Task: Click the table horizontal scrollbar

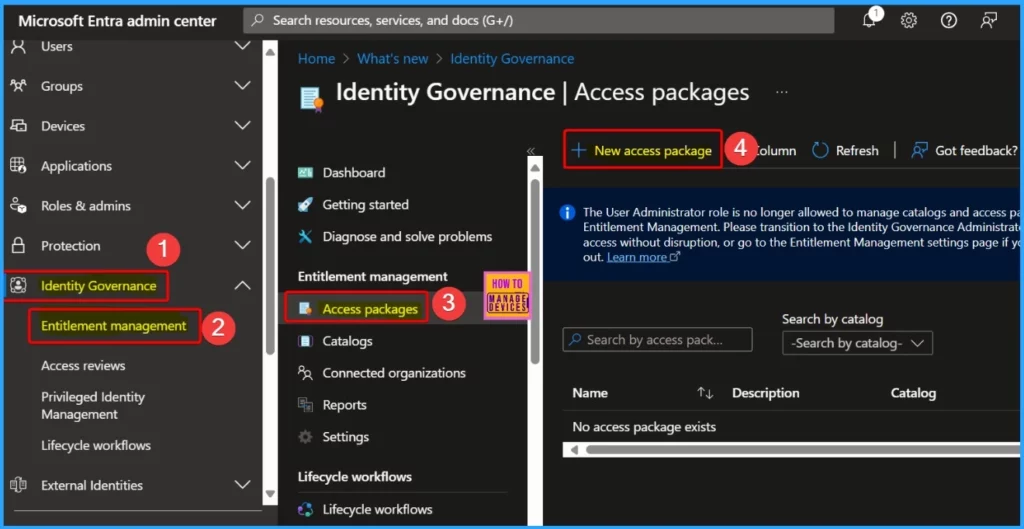Action: click(802, 450)
